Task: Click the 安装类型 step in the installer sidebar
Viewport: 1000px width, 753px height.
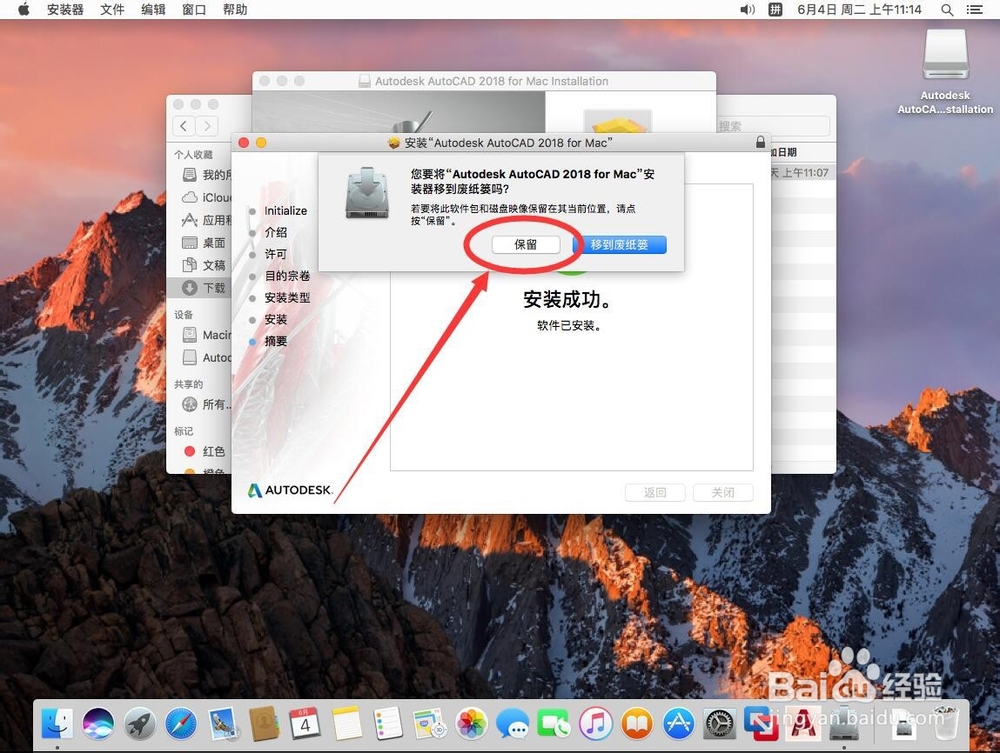Action: (x=286, y=298)
